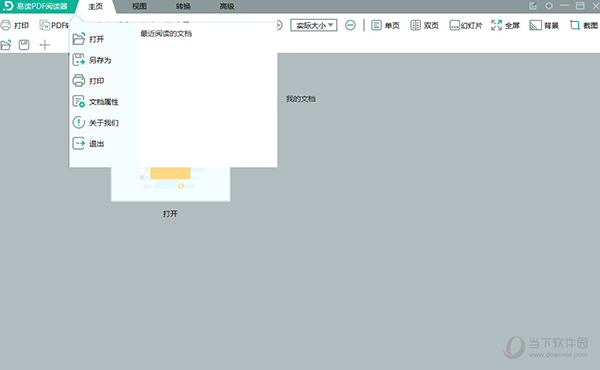This screenshot has width=600, height=370.
Task: Click the 打开 folder icon in the menu
Action: 79,39
